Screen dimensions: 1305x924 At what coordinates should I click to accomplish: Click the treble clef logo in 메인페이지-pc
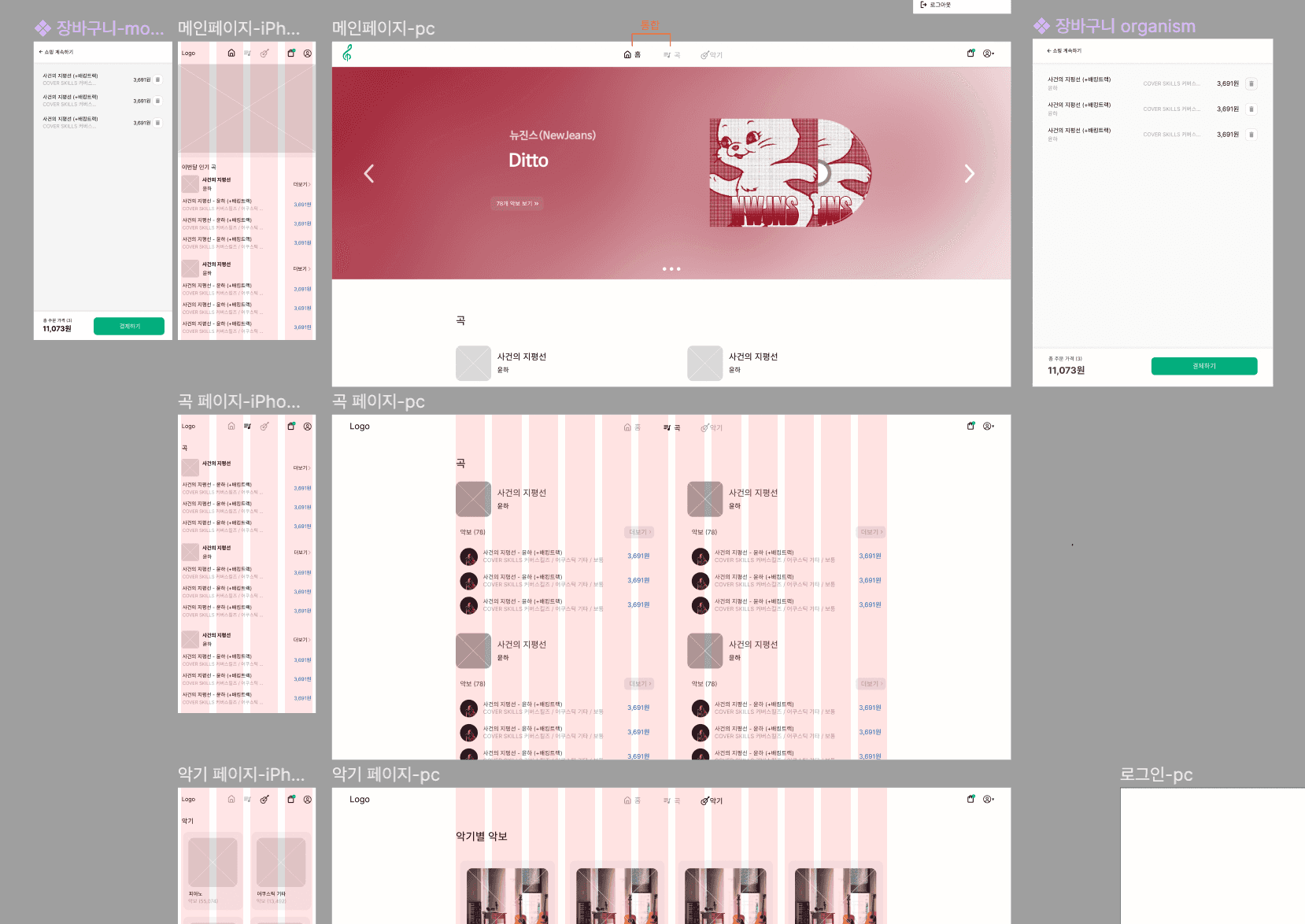pyautogui.click(x=347, y=53)
